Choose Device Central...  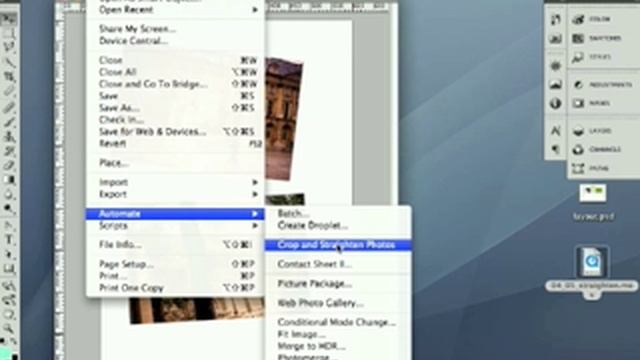(175, 41)
